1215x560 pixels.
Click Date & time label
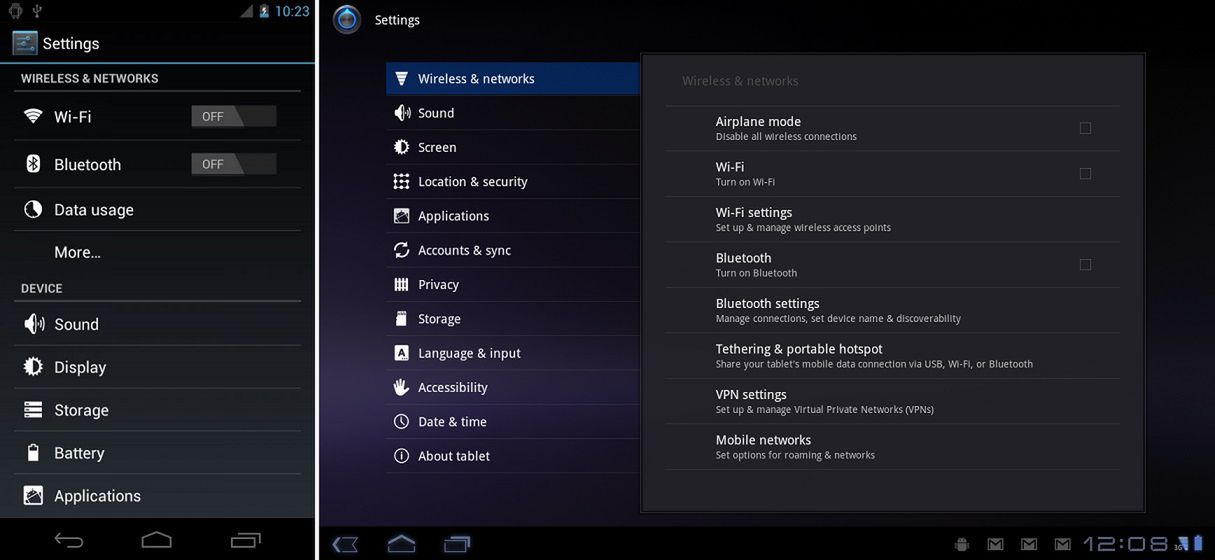tap(452, 422)
